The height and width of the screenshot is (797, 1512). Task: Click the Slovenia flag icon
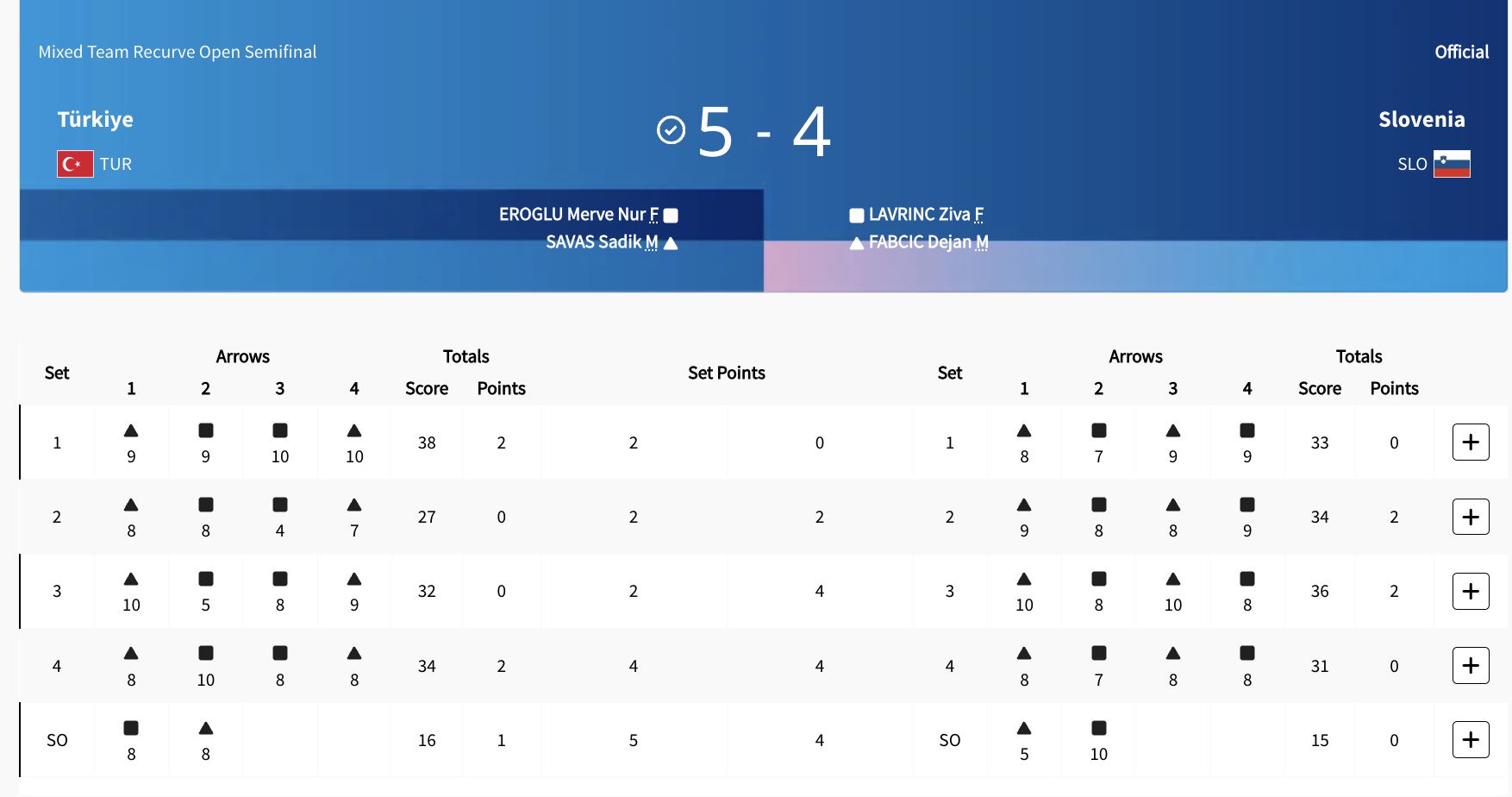(x=1452, y=164)
